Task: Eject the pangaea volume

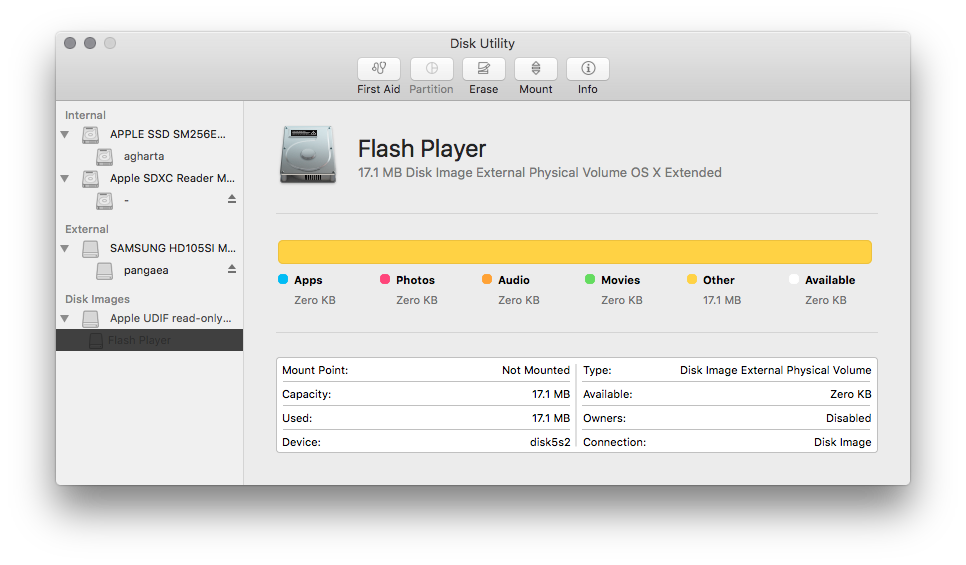Action: click(x=232, y=269)
